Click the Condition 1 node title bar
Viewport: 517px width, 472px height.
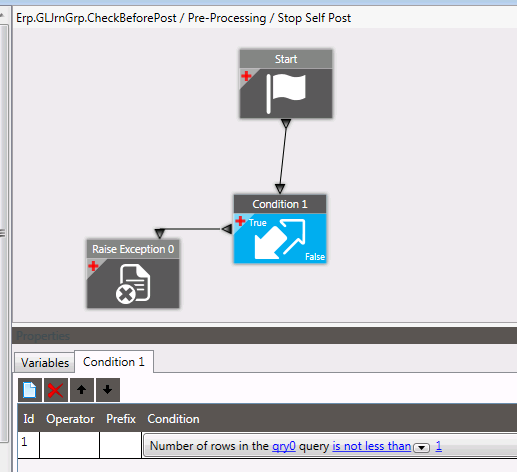(280, 204)
